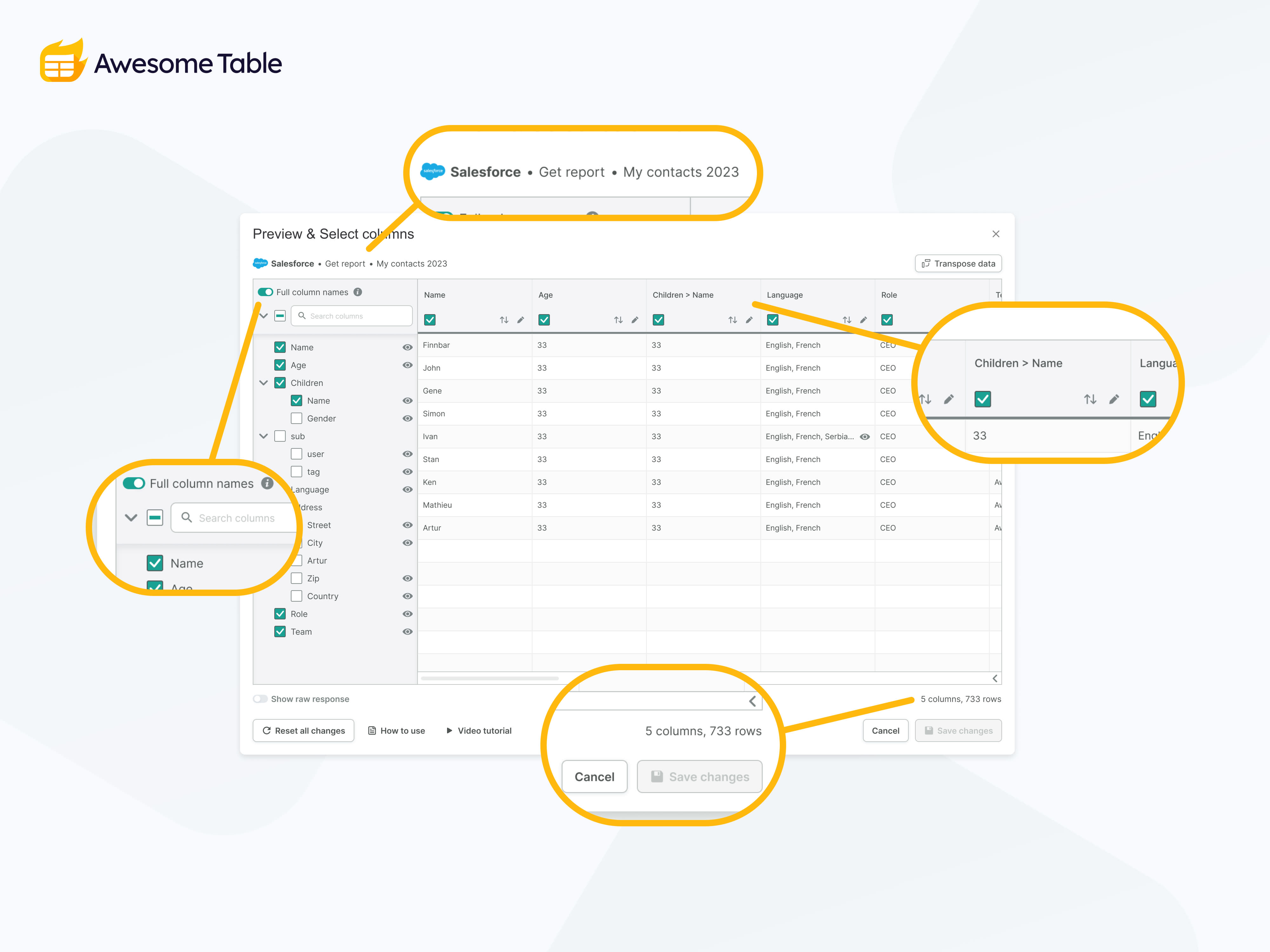This screenshot has height=952, width=1270.
Task: Uncheck the Team field in the tree
Action: 280,632
